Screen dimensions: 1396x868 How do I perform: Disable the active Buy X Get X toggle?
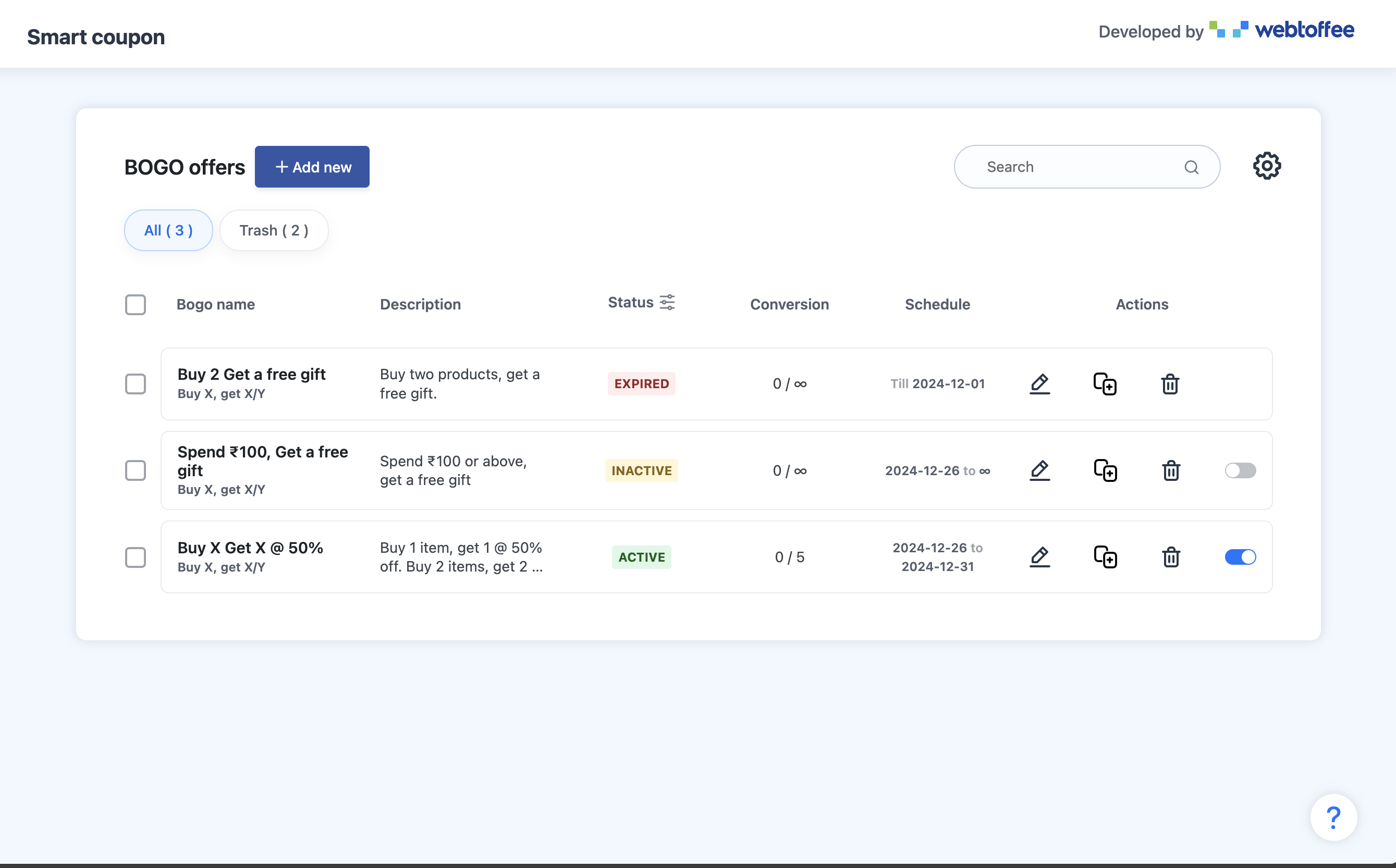[x=1240, y=557]
